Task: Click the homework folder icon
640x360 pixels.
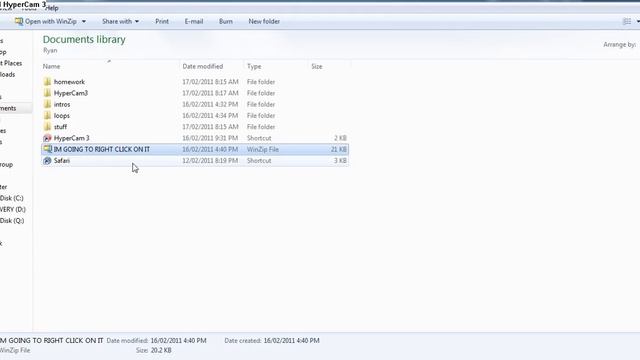Action: (x=47, y=82)
